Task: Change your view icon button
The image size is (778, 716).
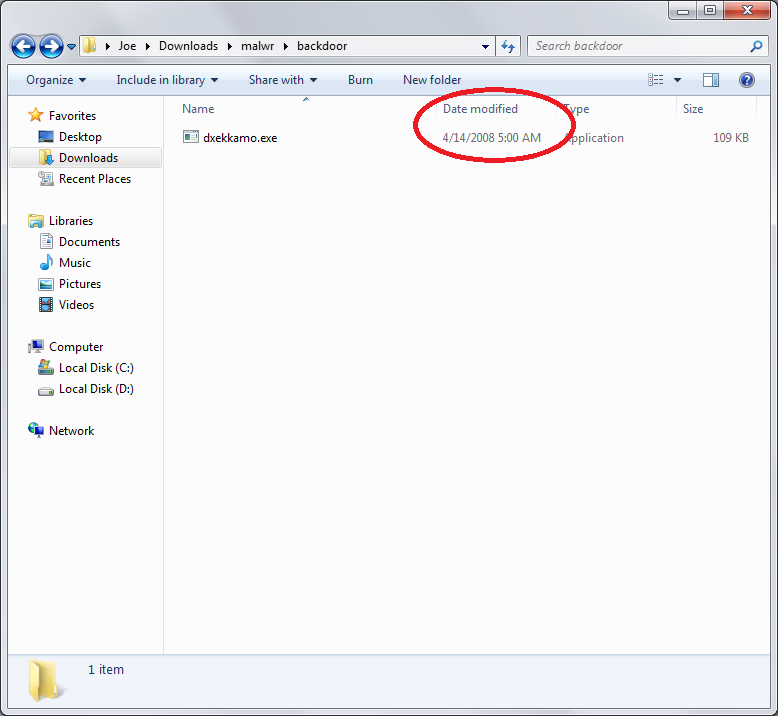Action: [655, 80]
